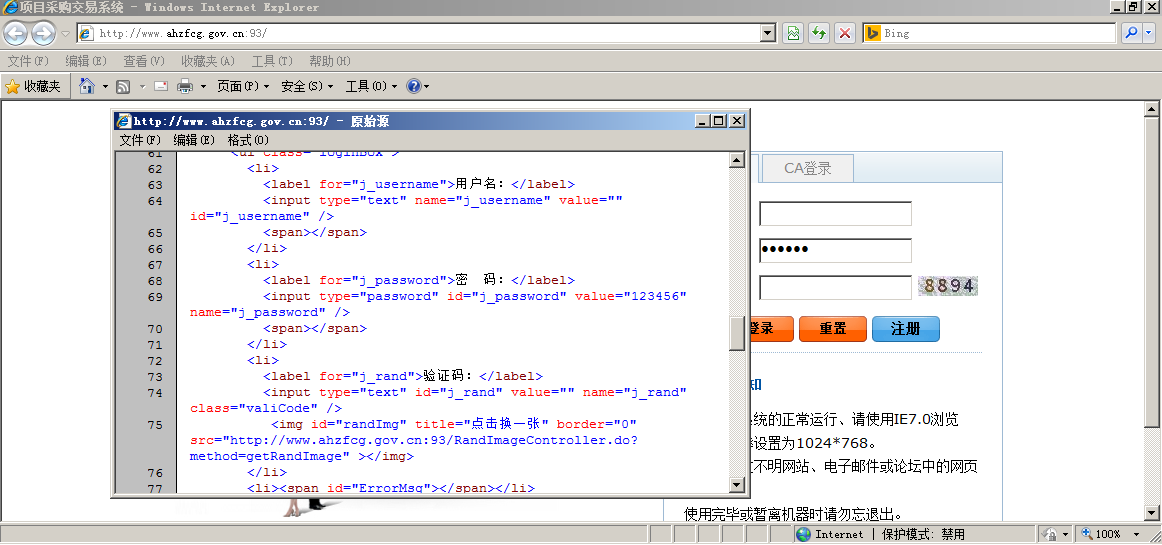Click the source viewer vertical scroll thumb
1162x545 pixels.
pos(737,333)
